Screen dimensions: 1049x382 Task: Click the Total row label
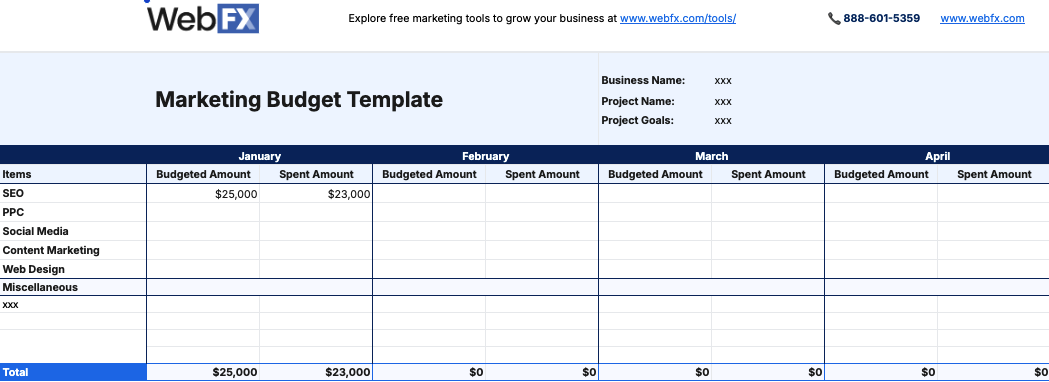tap(73, 372)
